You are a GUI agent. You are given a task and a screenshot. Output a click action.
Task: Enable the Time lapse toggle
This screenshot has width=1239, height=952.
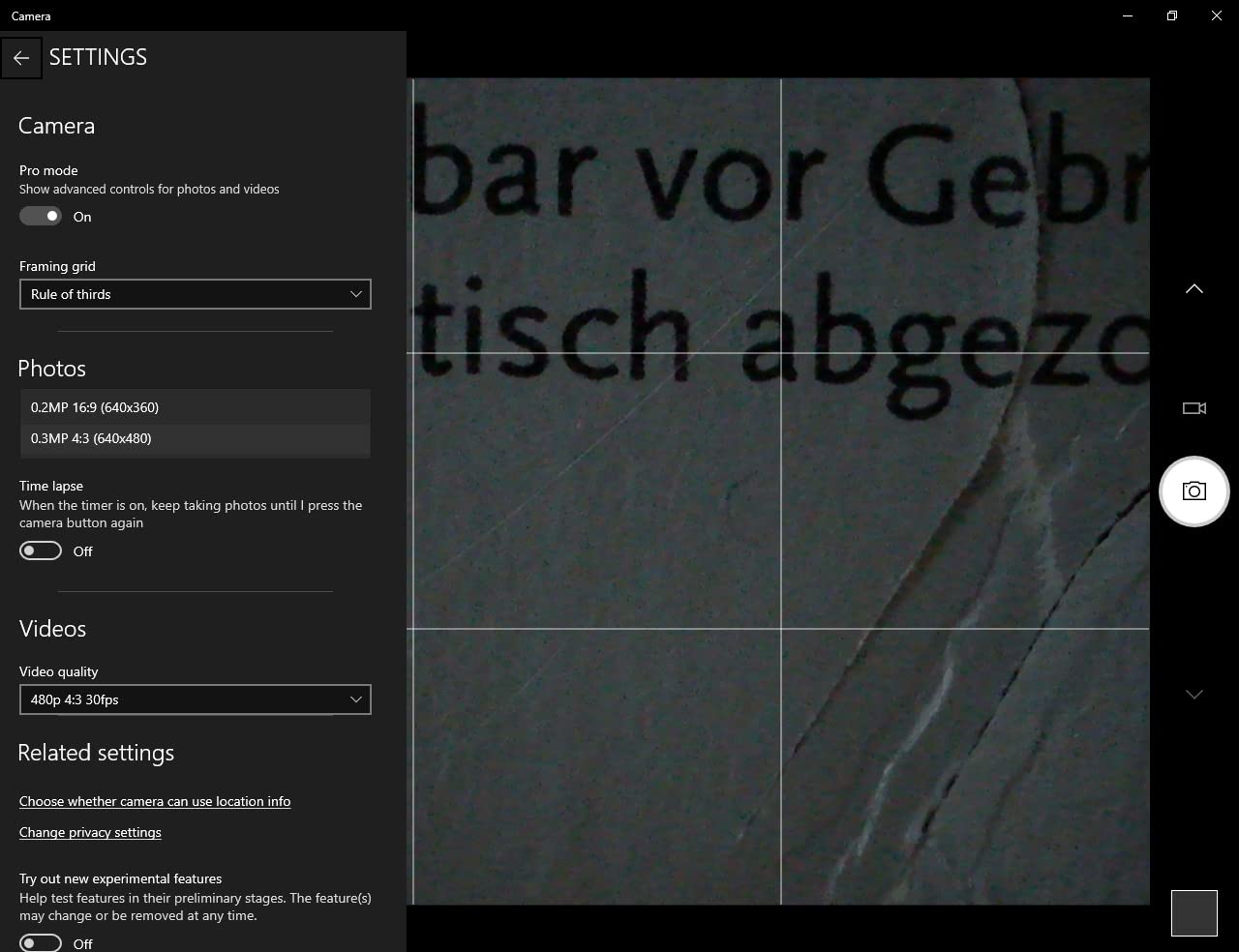[41, 550]
